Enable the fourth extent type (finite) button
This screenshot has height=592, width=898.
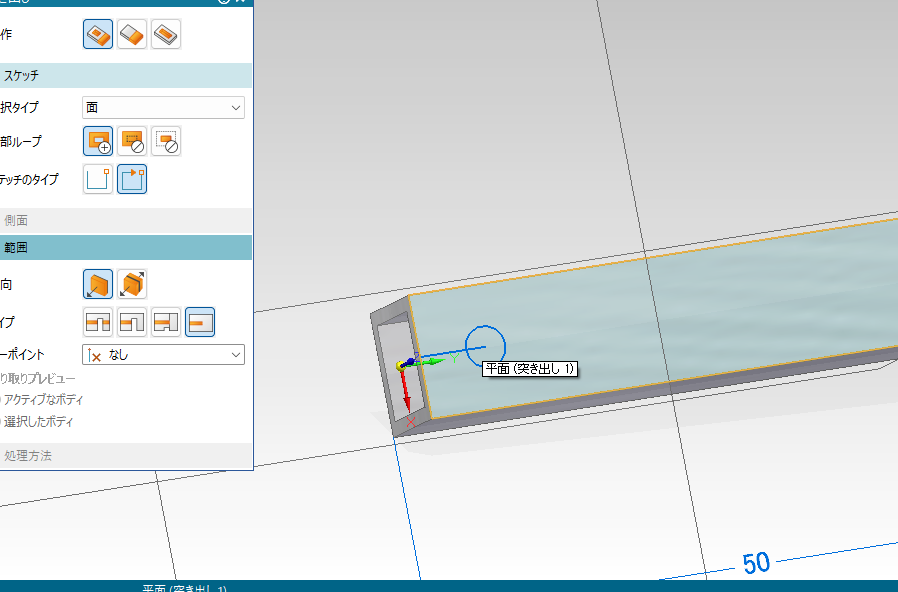(200, 322)
